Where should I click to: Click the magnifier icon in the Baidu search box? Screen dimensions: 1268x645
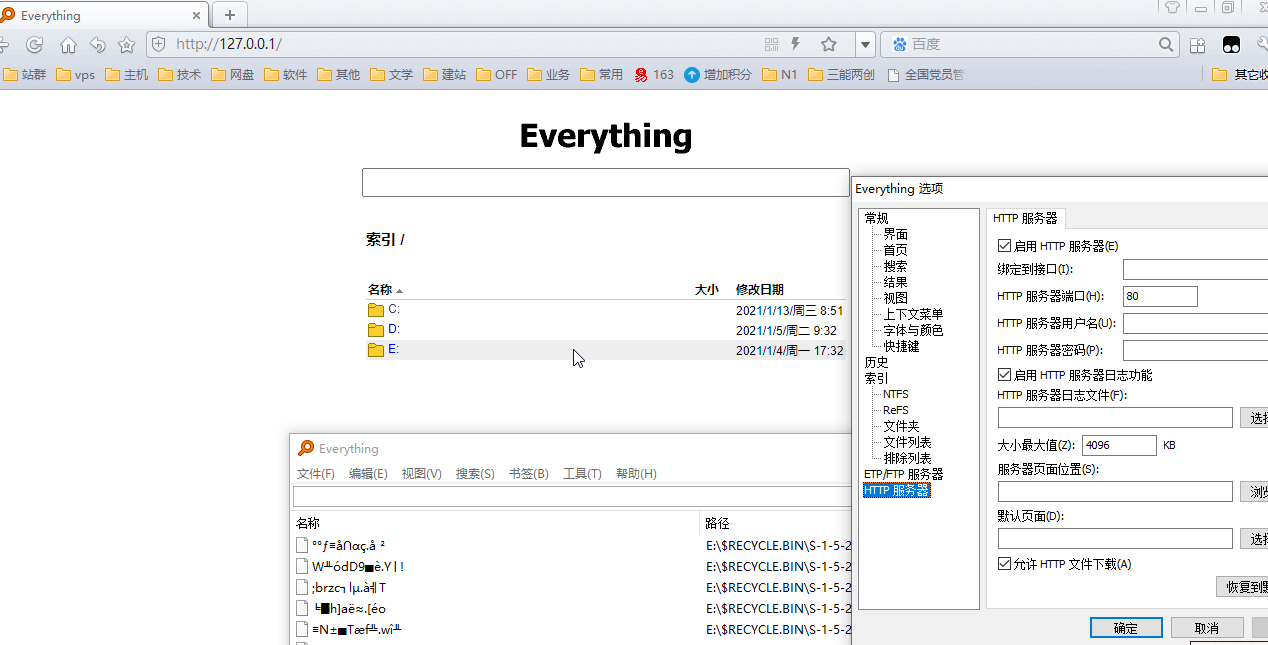(x=1166, y=44)
